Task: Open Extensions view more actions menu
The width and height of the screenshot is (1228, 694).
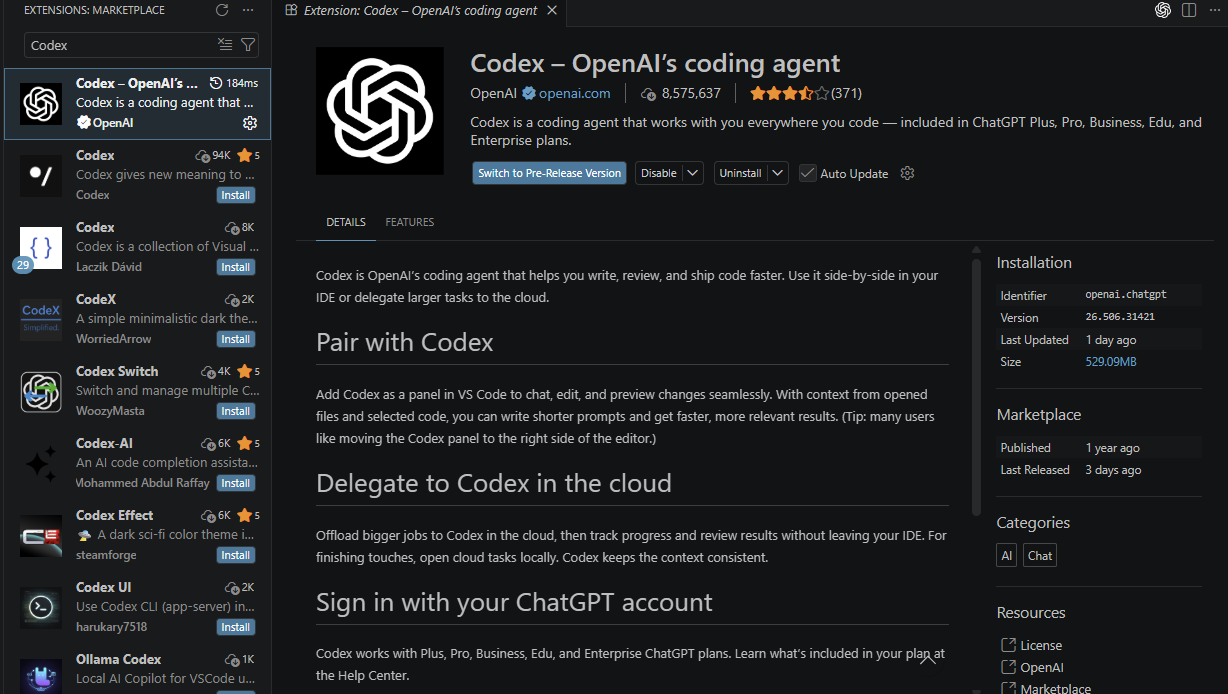Action: click(247, 10)
